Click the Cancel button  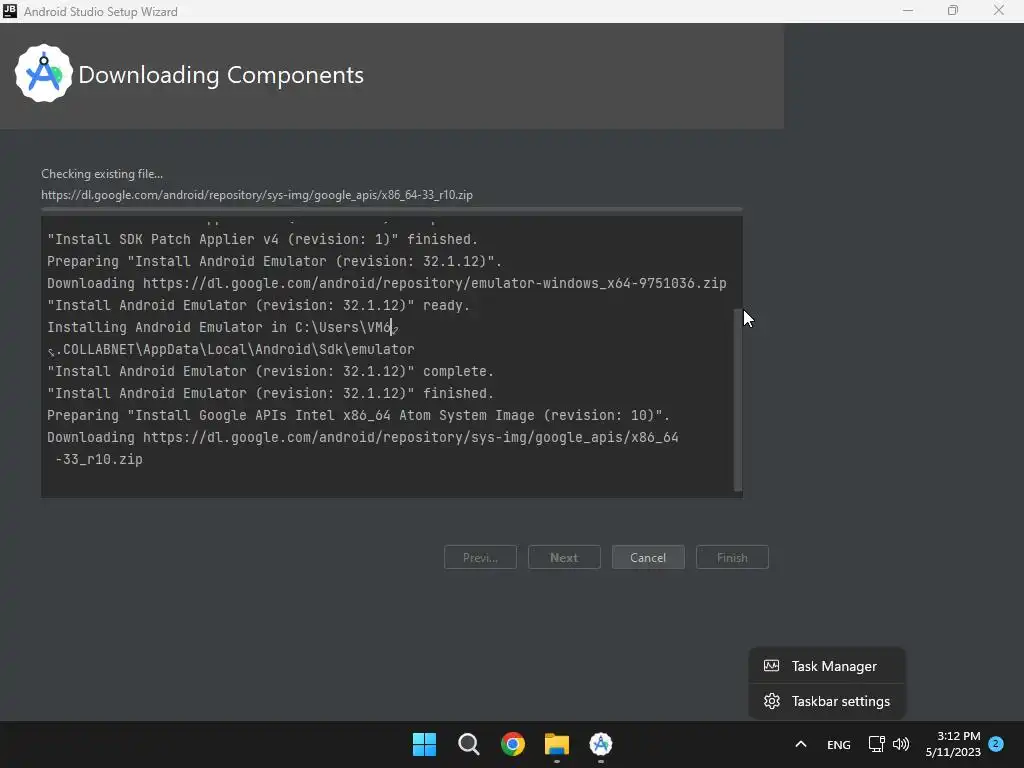pos(648,557)
